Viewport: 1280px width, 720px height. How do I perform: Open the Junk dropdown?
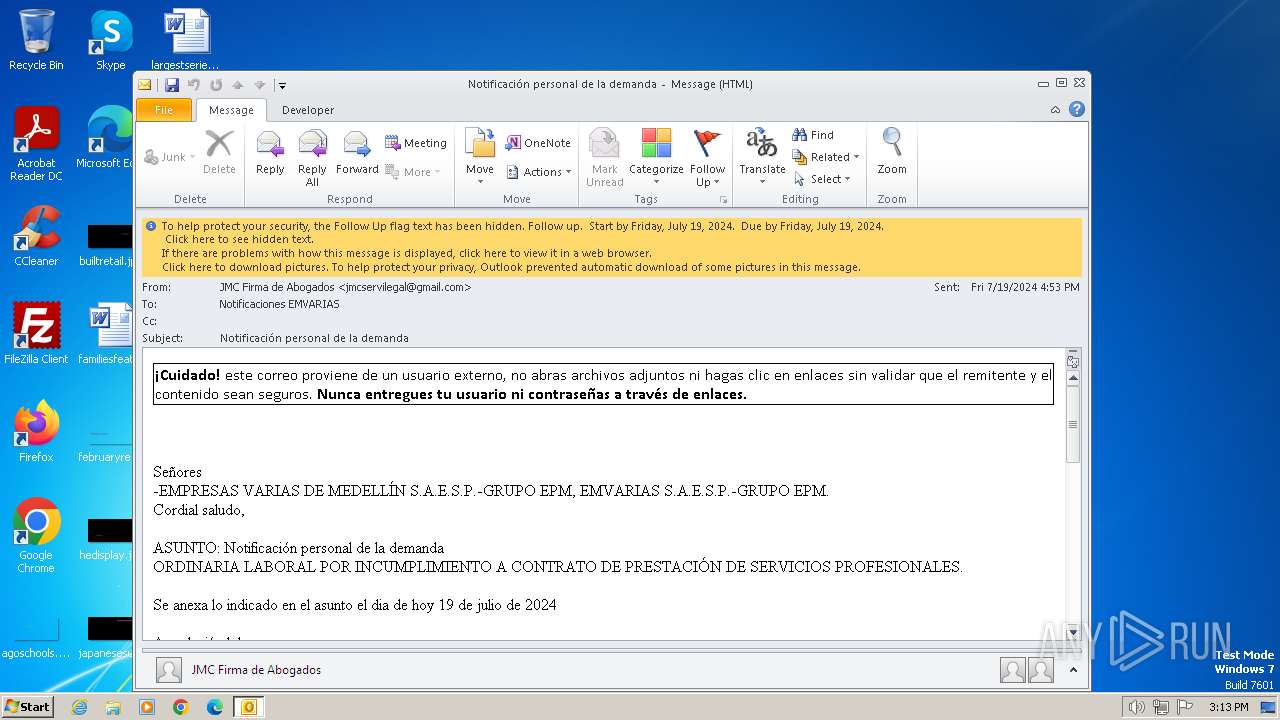[170, 157]
